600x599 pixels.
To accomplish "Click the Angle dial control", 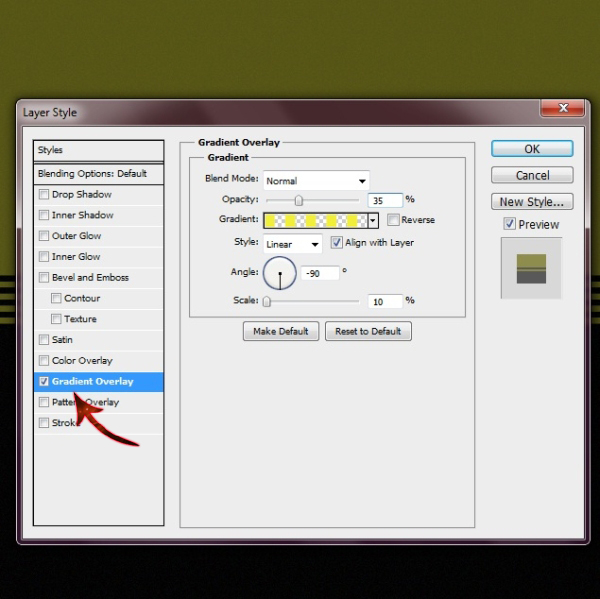I will point(280,273).
